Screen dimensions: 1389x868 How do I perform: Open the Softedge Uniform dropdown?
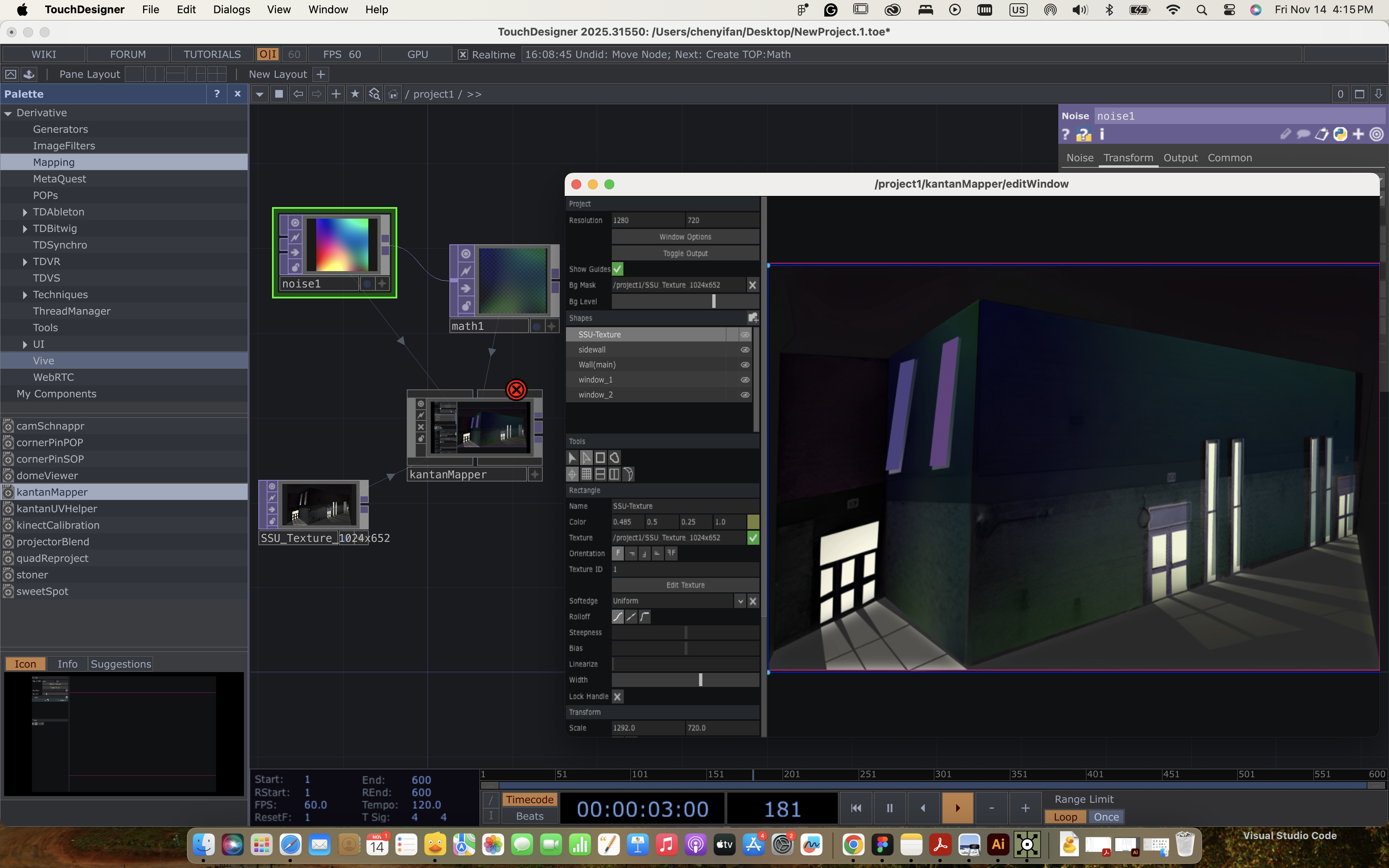coord(740,601)
